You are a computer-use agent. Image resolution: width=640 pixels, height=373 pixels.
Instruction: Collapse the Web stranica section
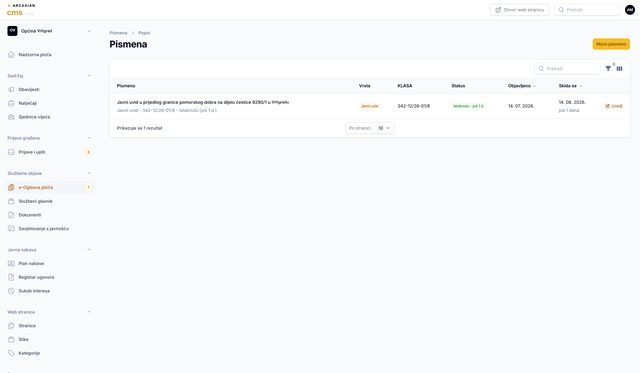coord(89,312)
